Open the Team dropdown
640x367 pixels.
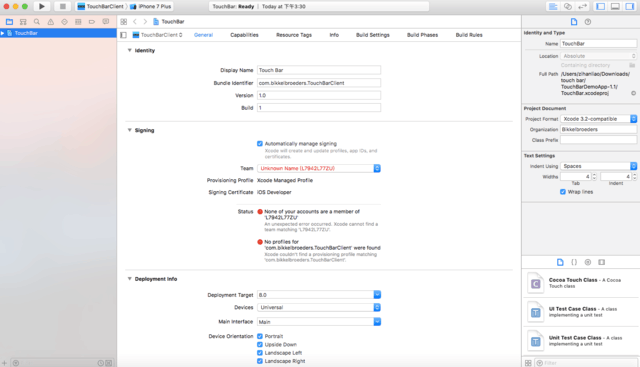coord(319,168)
